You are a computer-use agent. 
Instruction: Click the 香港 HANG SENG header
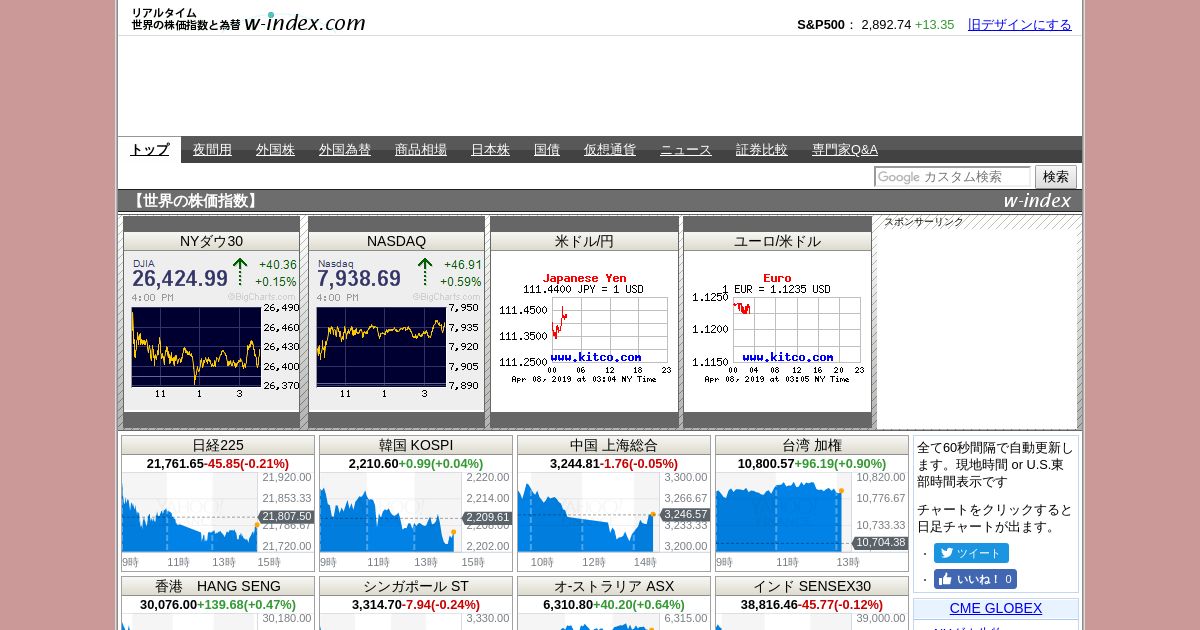pyautogui.click(x=218, y=586)
